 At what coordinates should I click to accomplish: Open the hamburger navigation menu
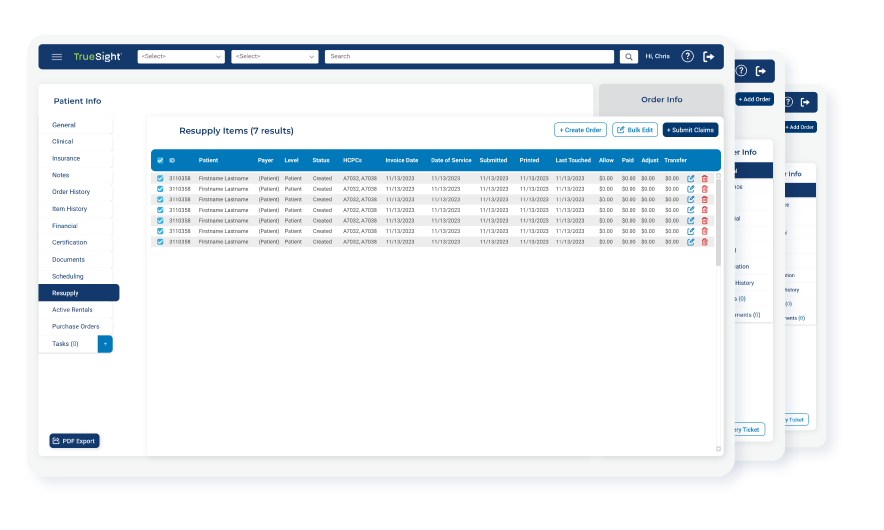(56, 56)
